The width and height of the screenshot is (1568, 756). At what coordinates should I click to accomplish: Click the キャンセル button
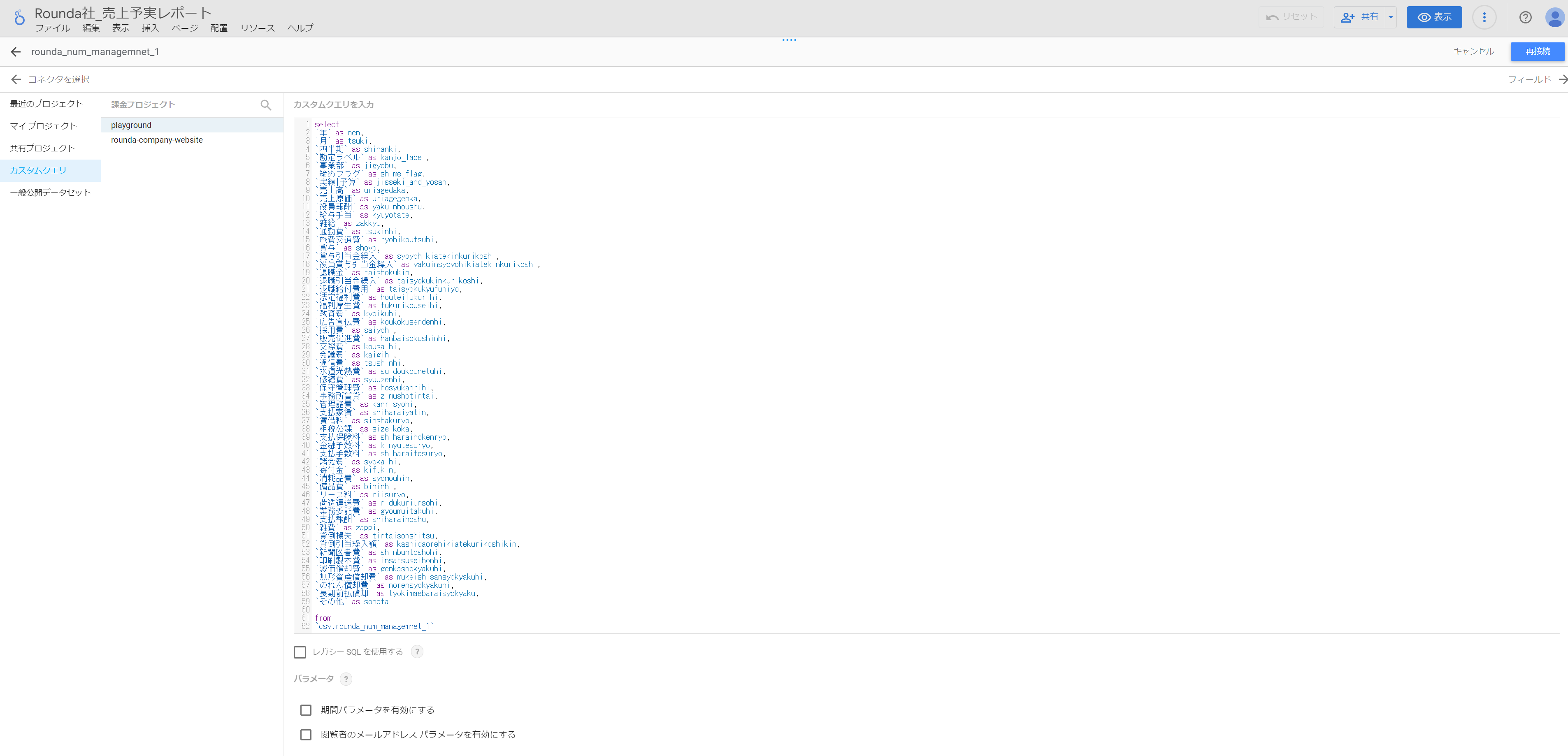[x=1473, y=51]
